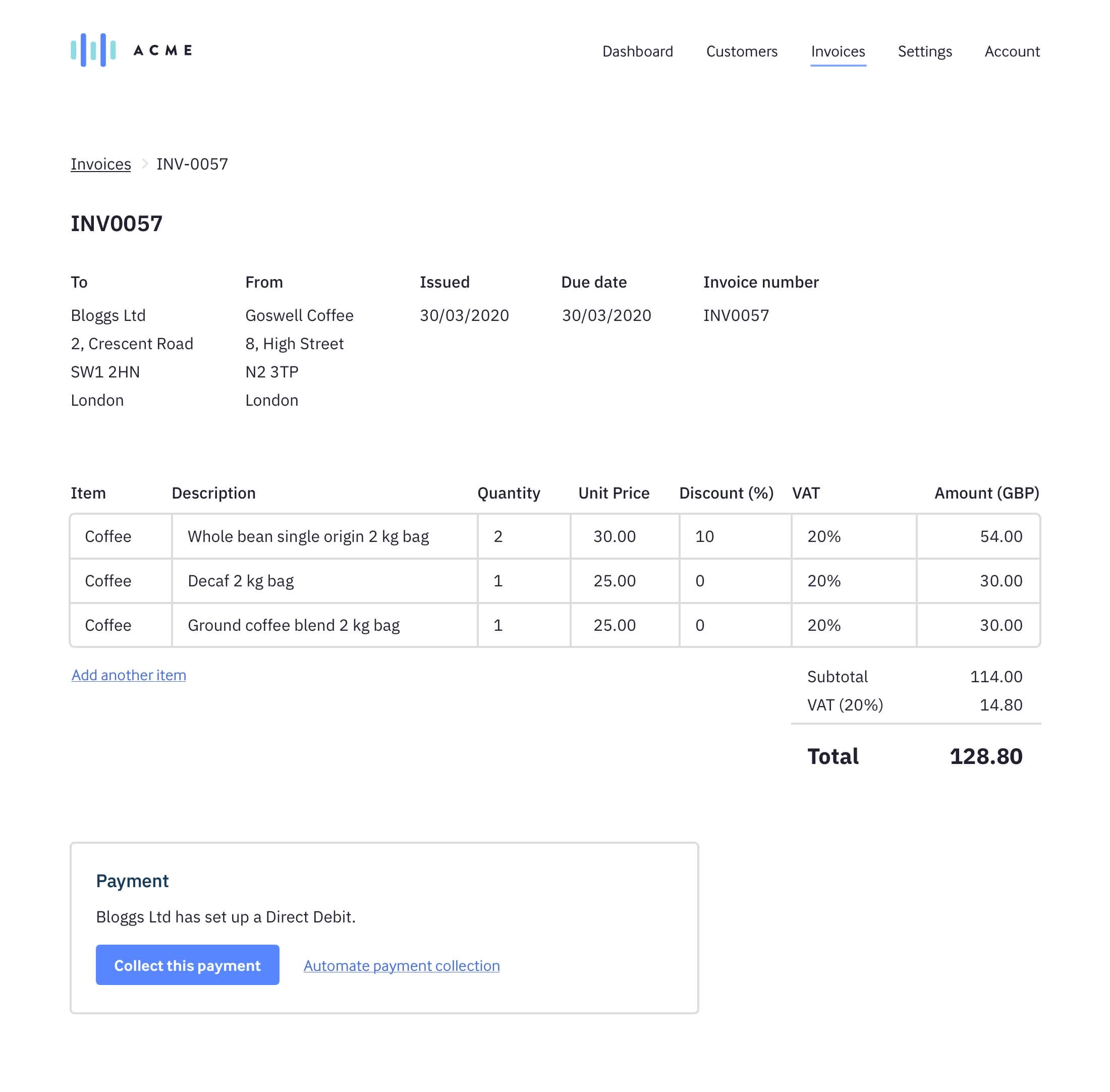The width and height of the screenshot is (1110, 1092).
Task: Edit Decaf 2 kg bag description
Action: (x=324, y=580)
